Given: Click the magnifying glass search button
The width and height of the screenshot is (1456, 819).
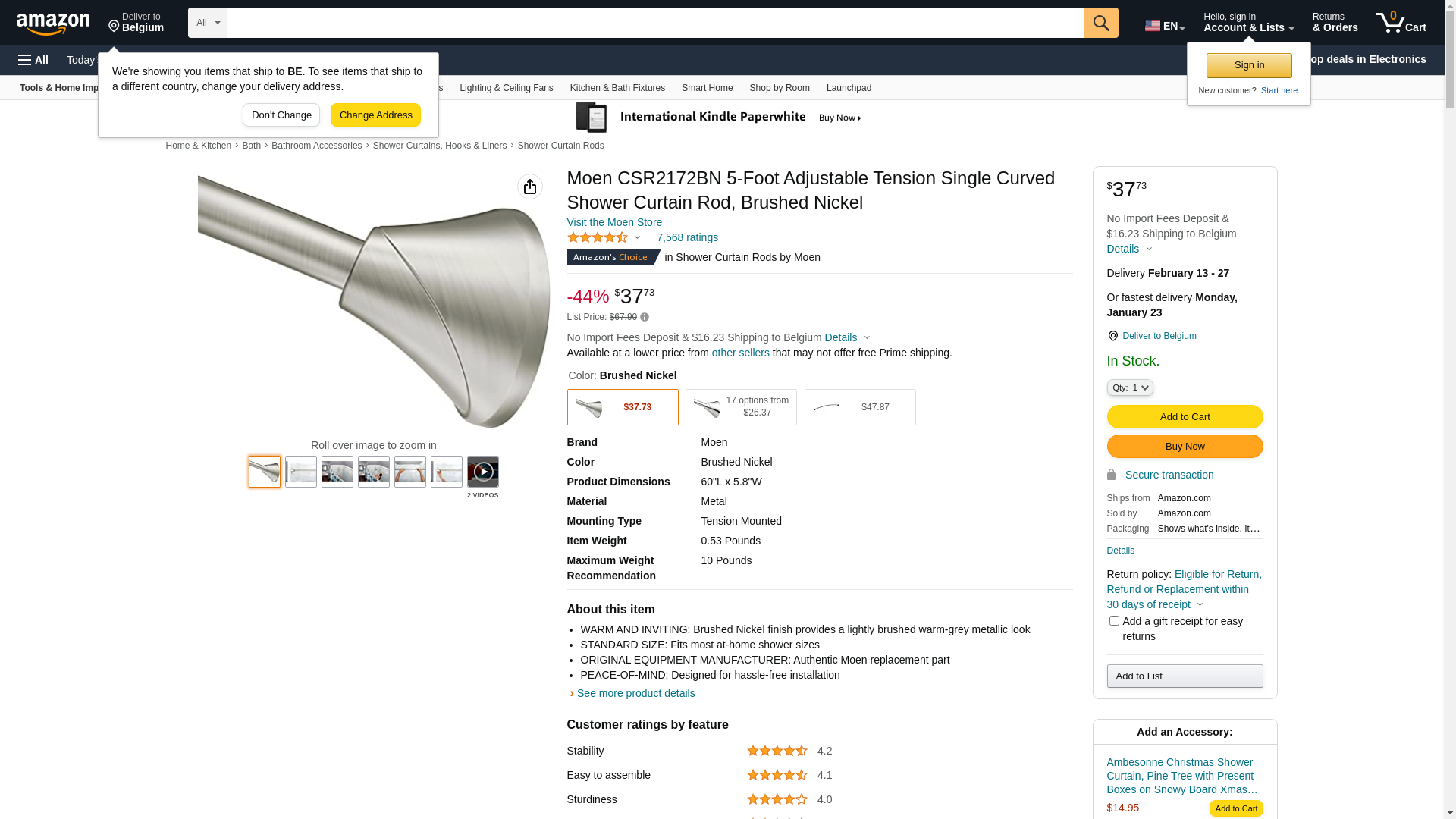Looking at the screenshot, I should click(1101, 23).
